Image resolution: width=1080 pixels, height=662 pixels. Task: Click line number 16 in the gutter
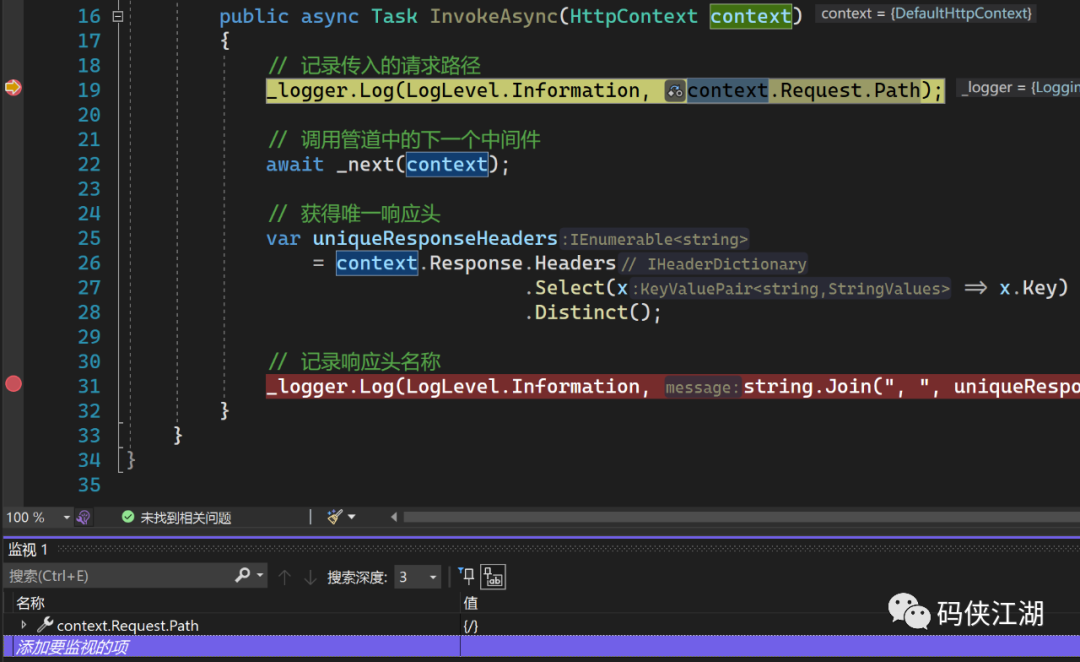pos(89,16)
